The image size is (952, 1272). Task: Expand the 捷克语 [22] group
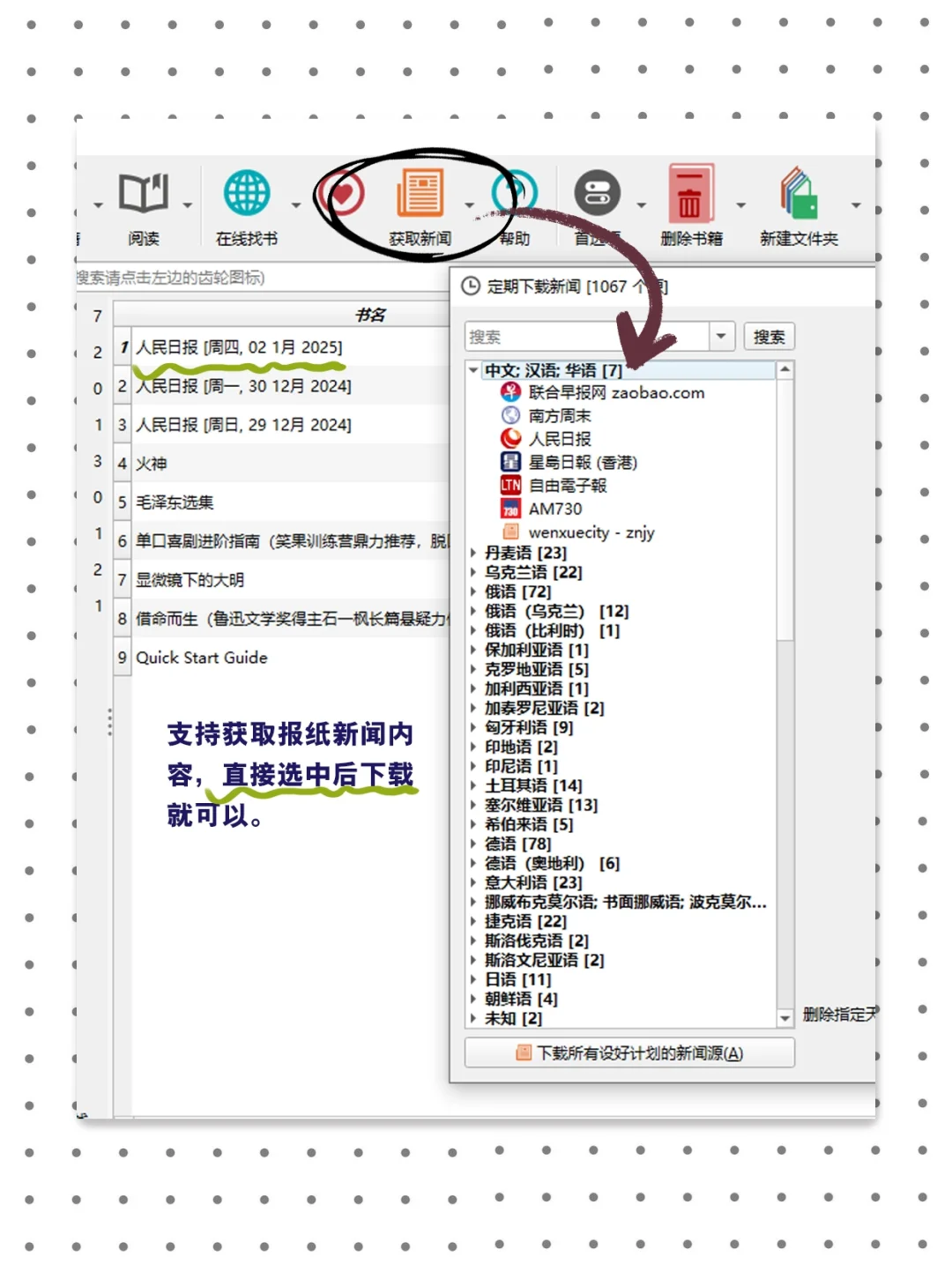click(473, 921)
